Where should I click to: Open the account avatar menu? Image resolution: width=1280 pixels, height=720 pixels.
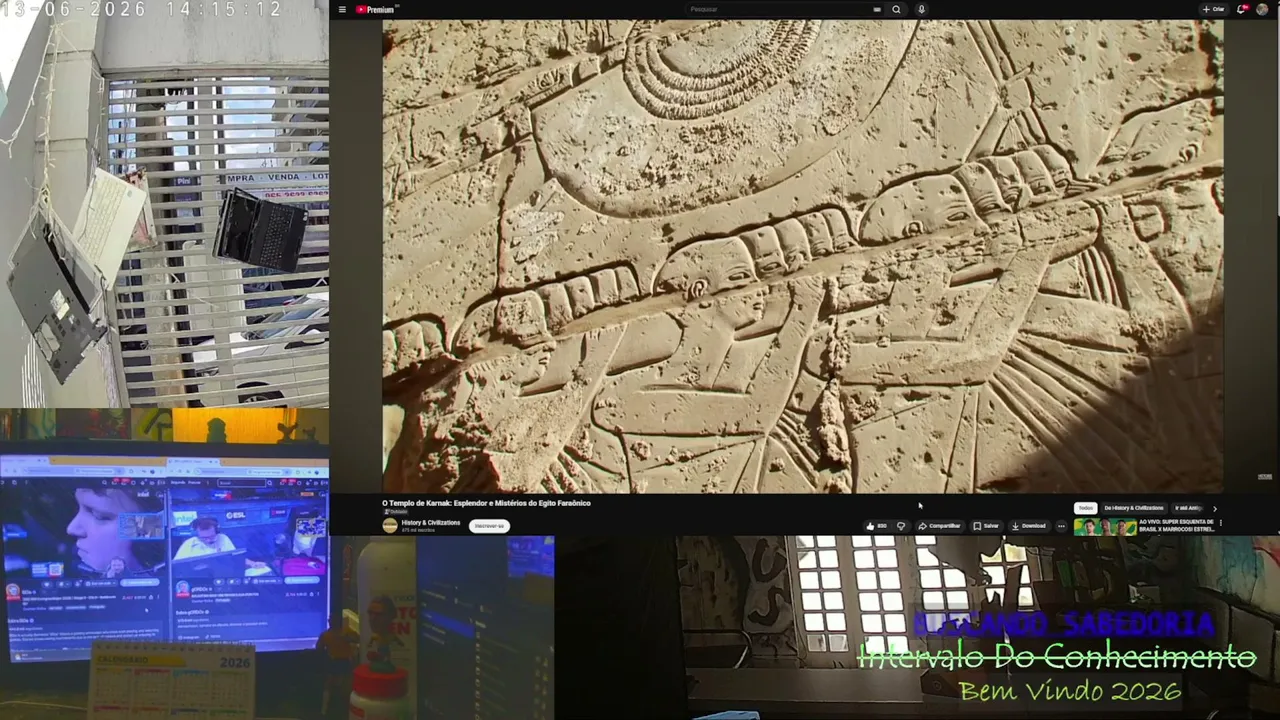click(1262, 10)
